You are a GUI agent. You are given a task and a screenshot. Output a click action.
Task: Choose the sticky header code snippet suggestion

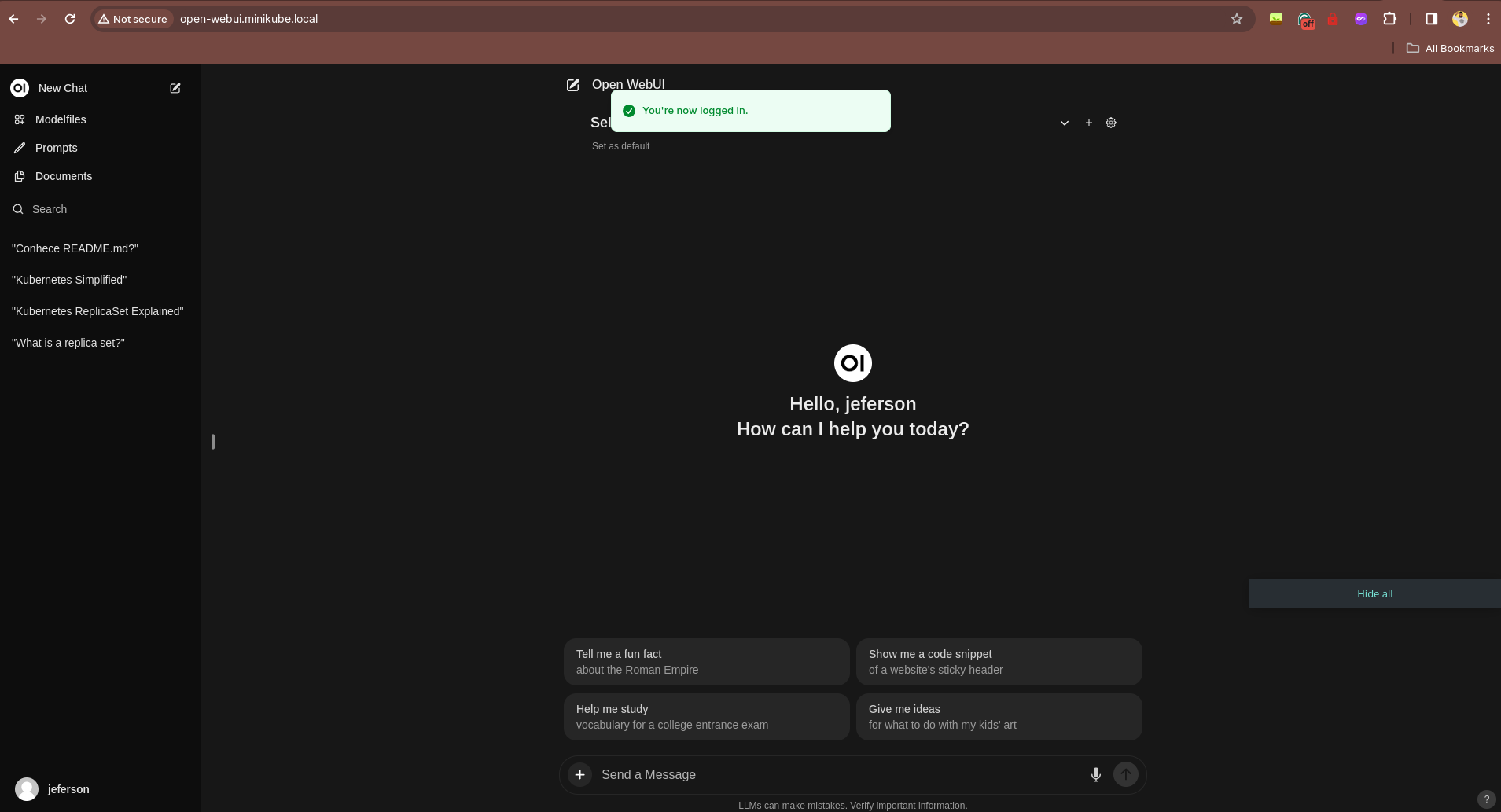pos(999,662)
